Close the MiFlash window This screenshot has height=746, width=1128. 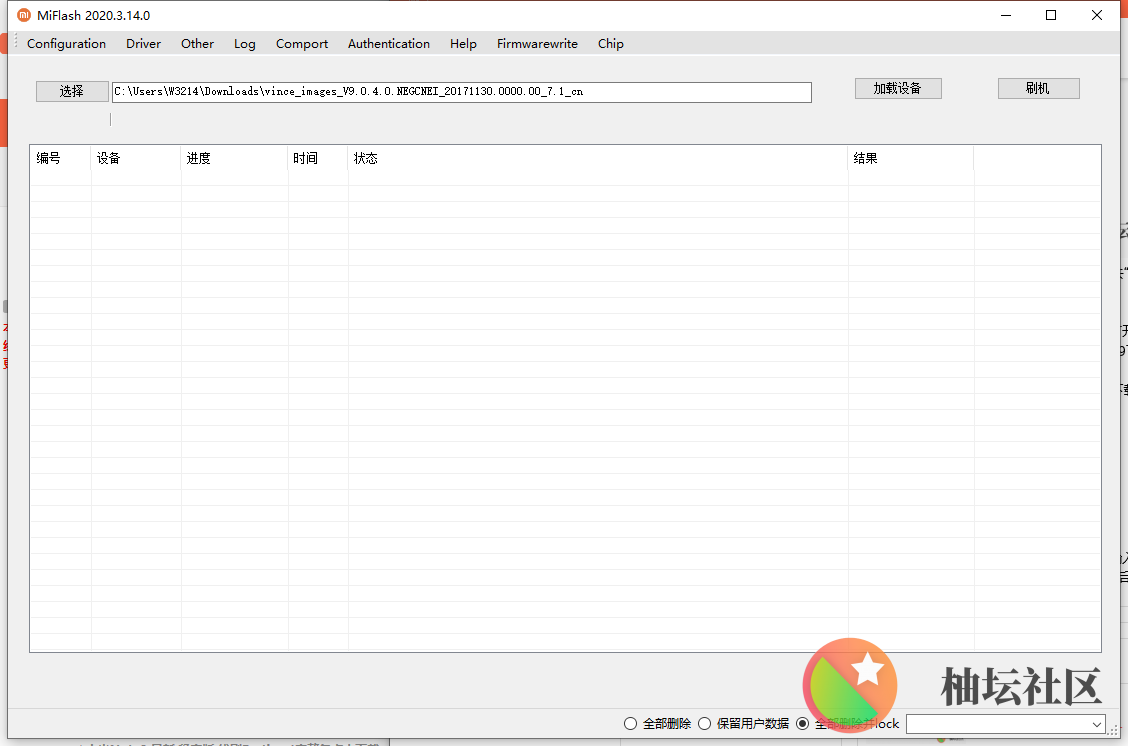(x=1097, y=15)
